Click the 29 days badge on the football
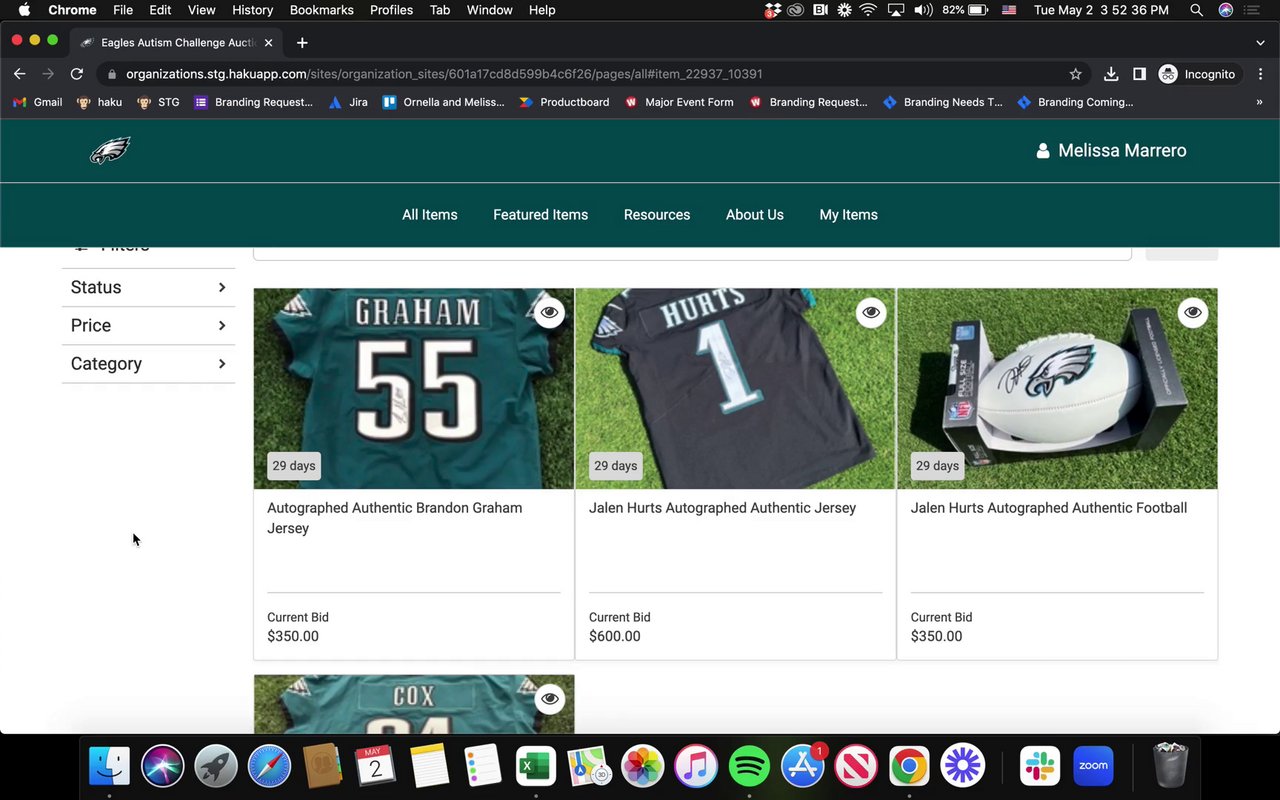 point(938,466)
